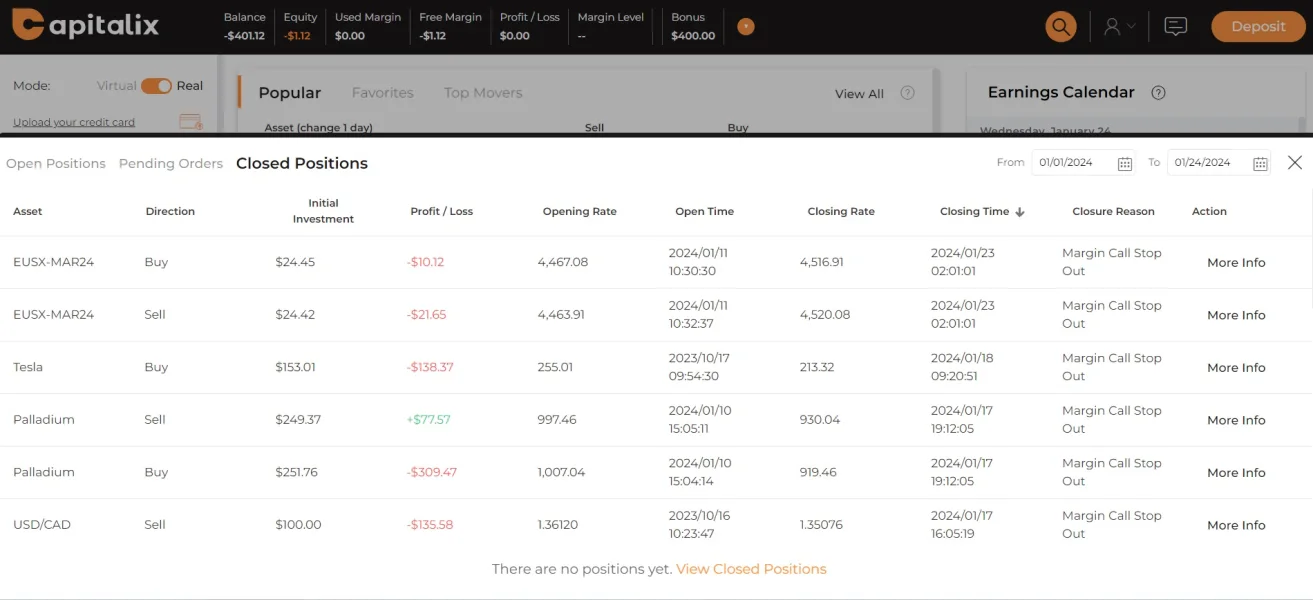Screen dimensions: 1313x600
Task: Click the To date calendar icon
Action: (1260, 163)
